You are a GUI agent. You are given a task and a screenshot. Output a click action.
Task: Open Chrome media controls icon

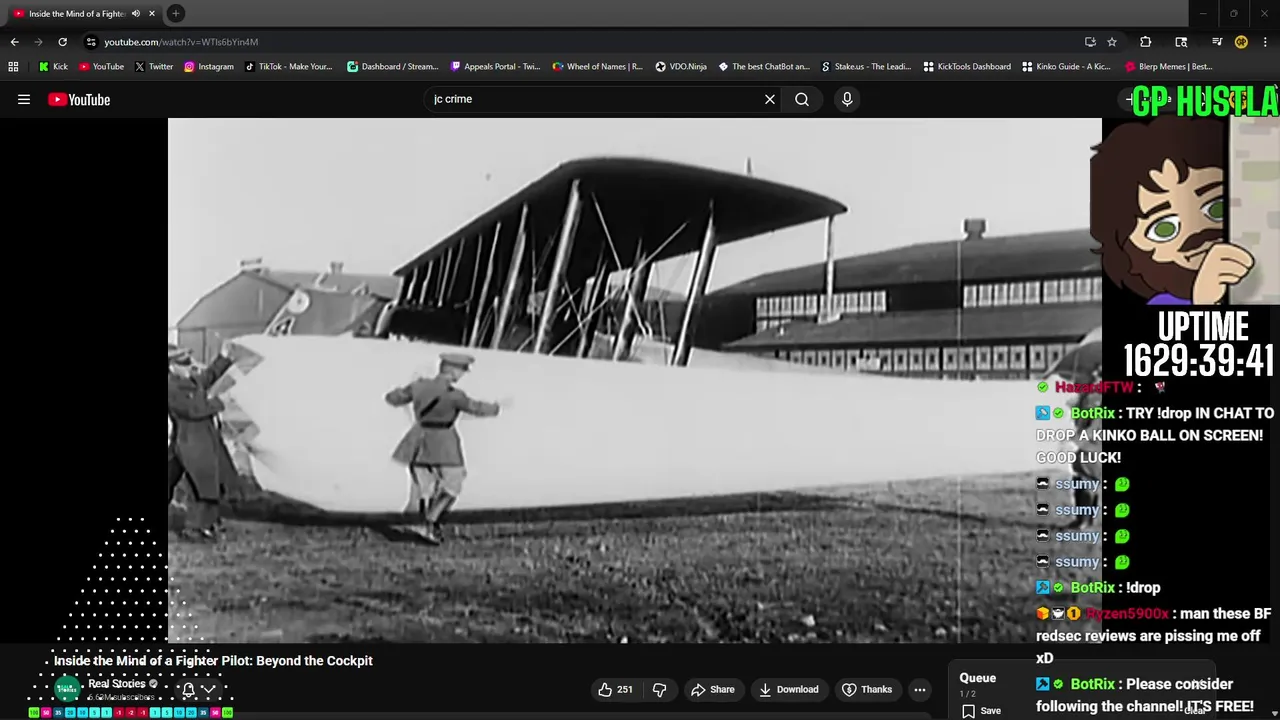point(1217,42)
